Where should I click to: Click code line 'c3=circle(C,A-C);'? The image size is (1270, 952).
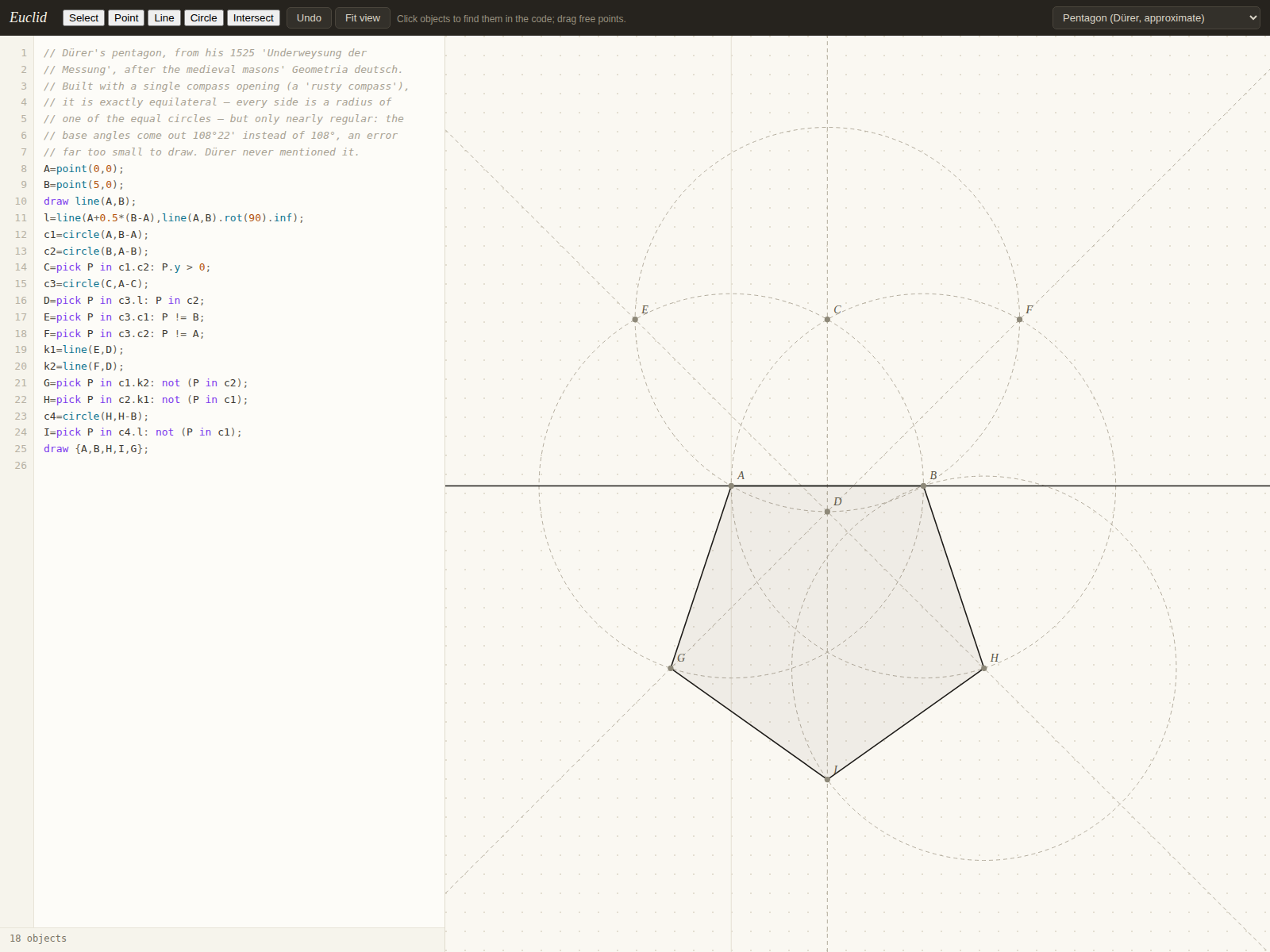tap(96, 284)
